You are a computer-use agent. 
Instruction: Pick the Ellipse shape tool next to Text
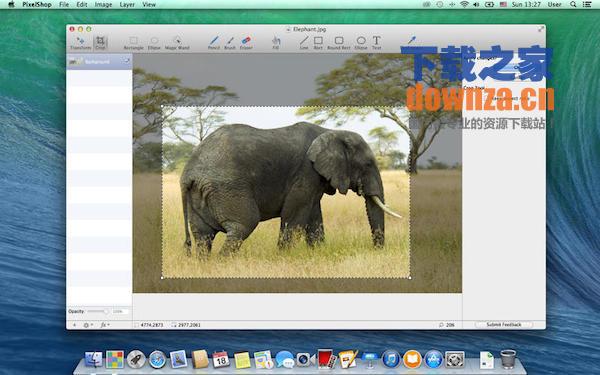click(x=361, y=43)
